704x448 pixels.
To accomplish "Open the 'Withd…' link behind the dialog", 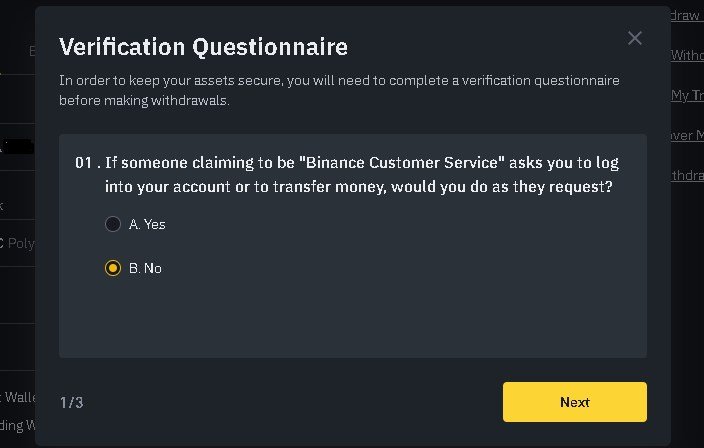I will tap(687, 55).
